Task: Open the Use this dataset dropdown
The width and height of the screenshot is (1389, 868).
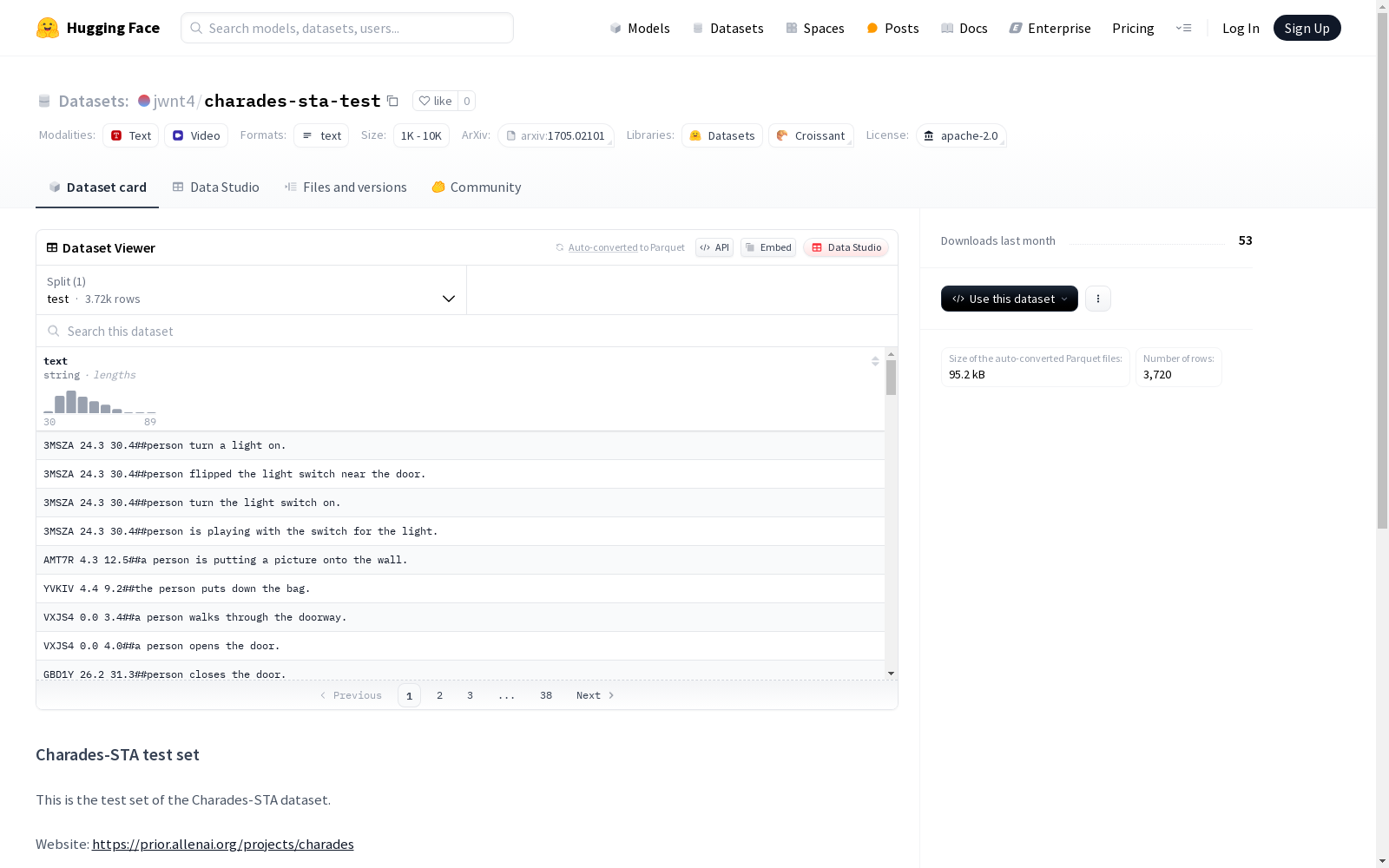Action: (1010, 299)
